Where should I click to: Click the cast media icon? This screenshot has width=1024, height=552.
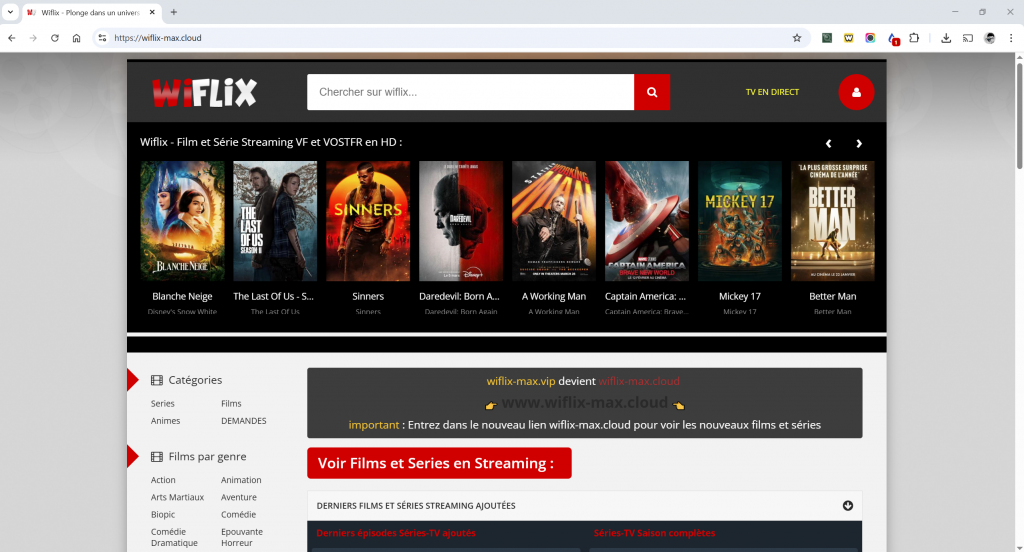coord(968,38)
